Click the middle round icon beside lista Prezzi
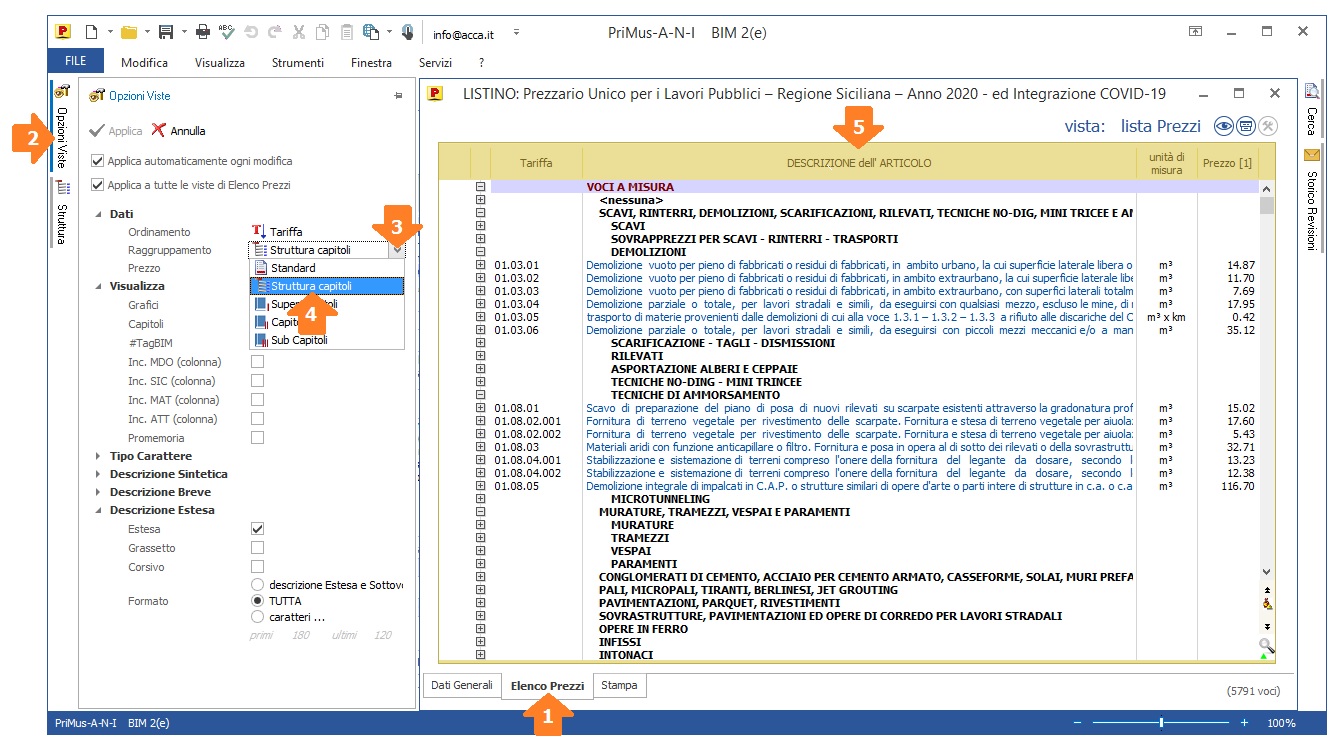Image resolution: width=1344 pixels, height=752 pixels. [1245, 126]
